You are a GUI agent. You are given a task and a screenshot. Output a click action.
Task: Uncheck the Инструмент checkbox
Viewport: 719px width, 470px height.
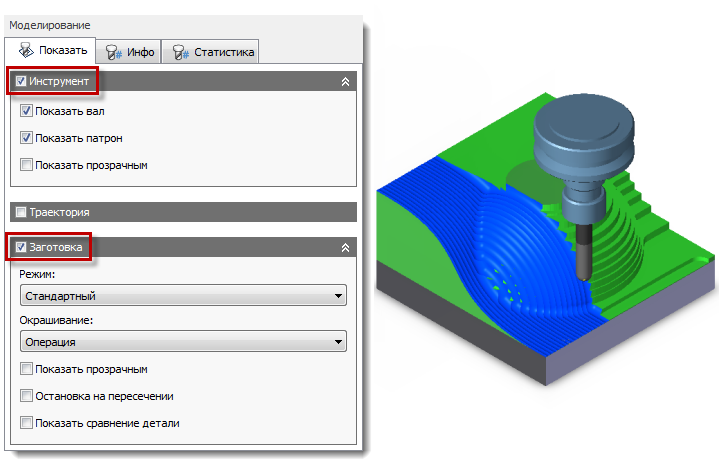coord(21,81)
